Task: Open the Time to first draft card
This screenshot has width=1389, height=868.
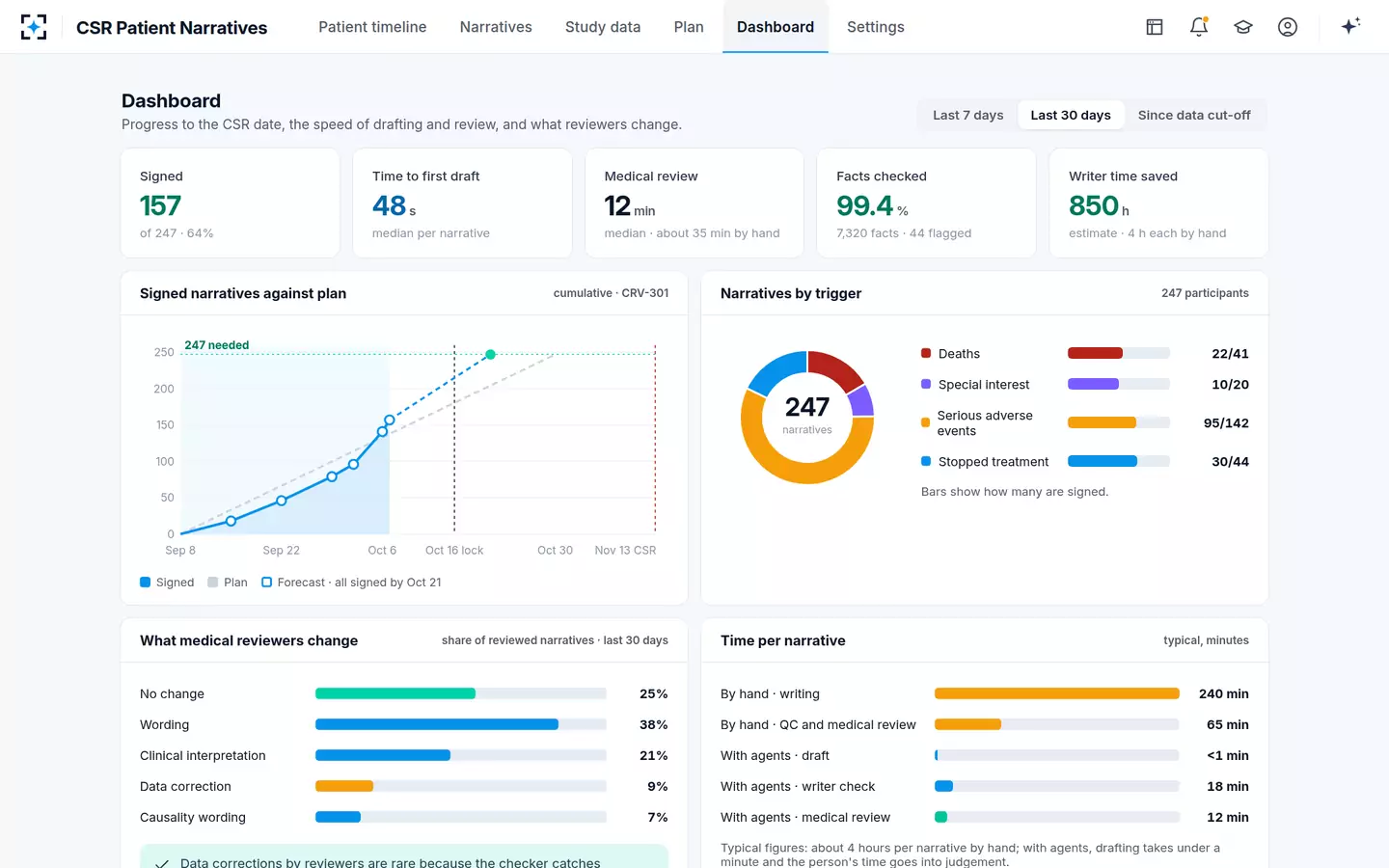Action: [462, 203]
